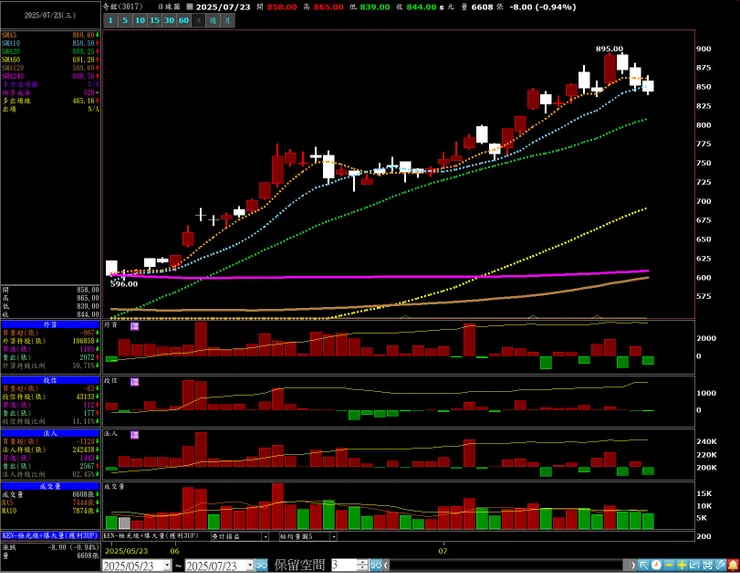Choose the 30-minute chart interval

169,21
